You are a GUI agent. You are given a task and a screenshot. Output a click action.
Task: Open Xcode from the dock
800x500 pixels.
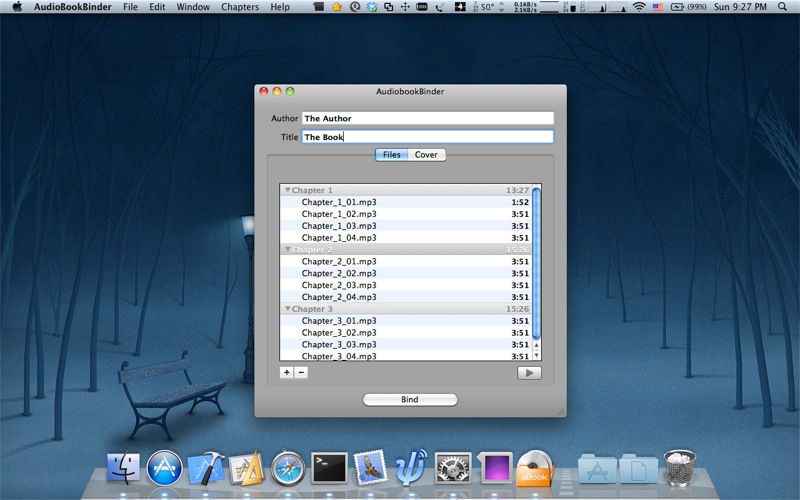[x=206, y=468]
